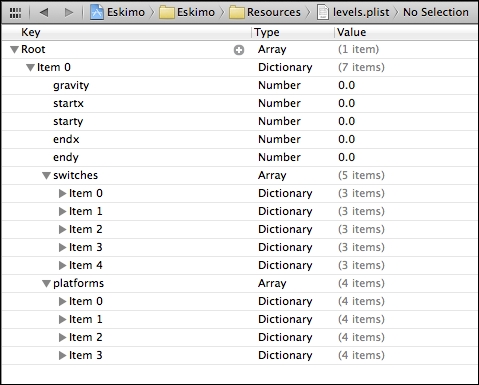
Task: Collapse the switches array
Action: pyautogui.click(x=46, y=176)
